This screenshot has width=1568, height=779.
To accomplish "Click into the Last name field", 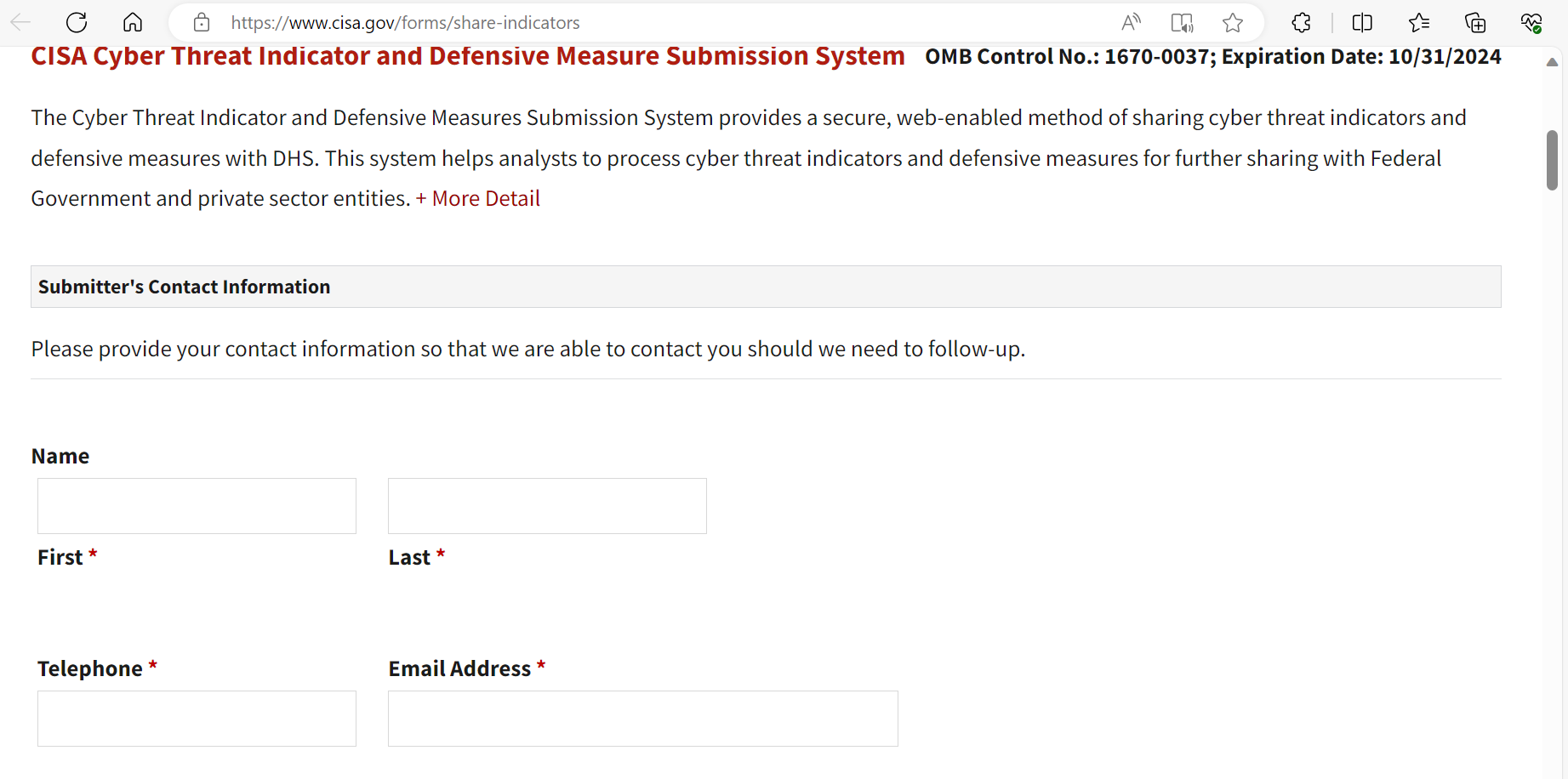I will tap(547, 506).
